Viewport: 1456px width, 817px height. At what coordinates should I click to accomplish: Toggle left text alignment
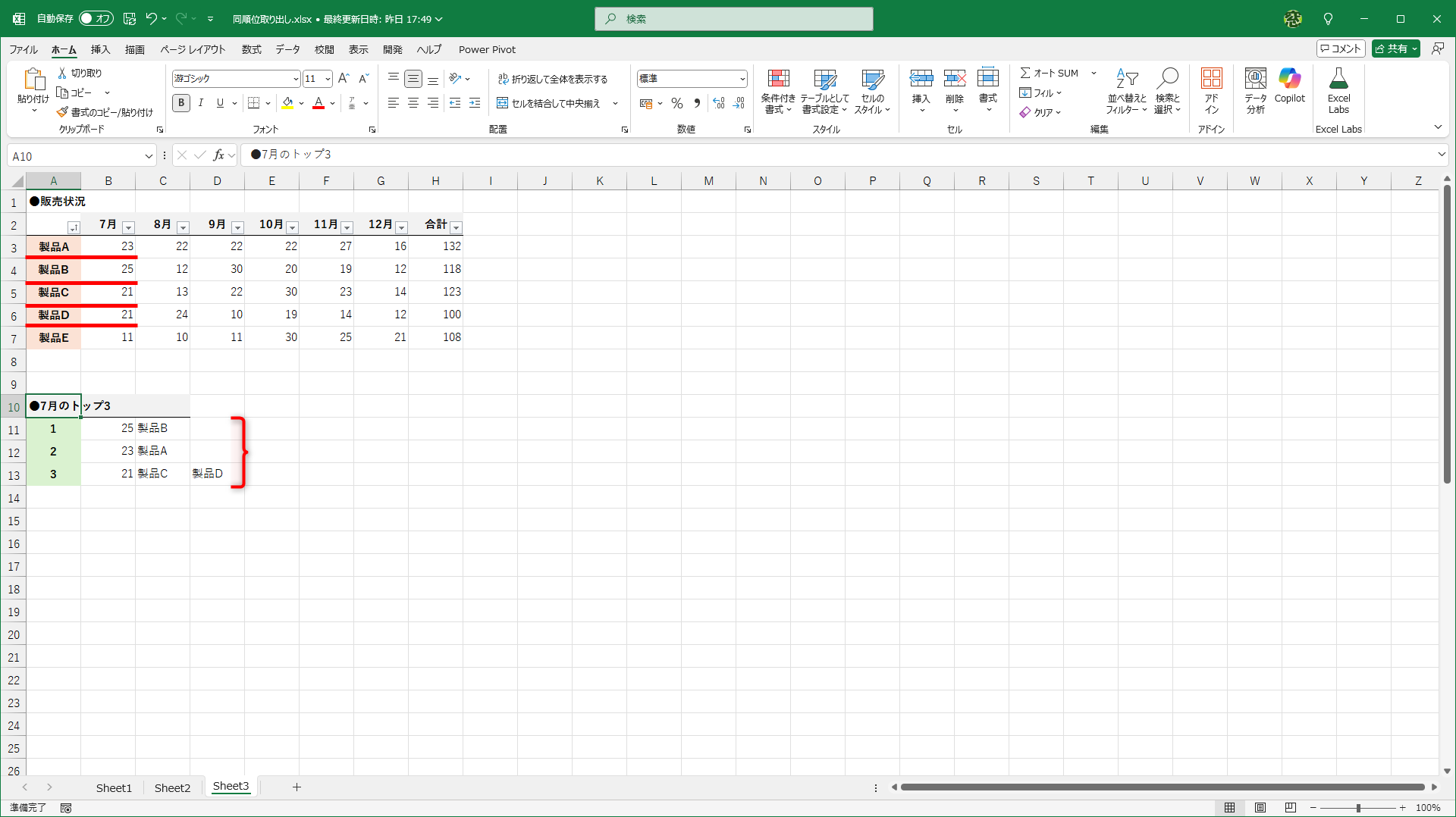pos(394,103)
